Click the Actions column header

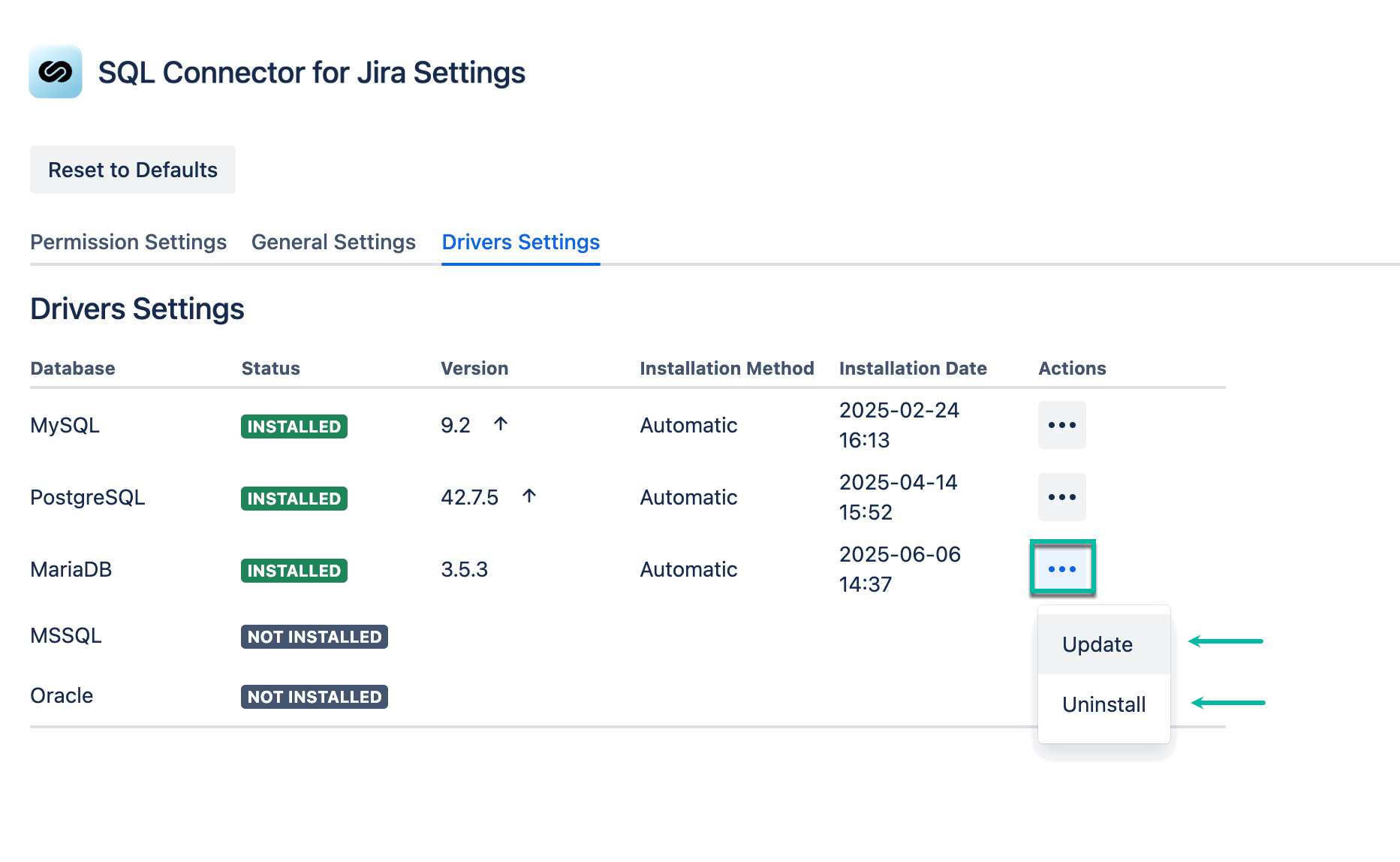click(1072, 368)
